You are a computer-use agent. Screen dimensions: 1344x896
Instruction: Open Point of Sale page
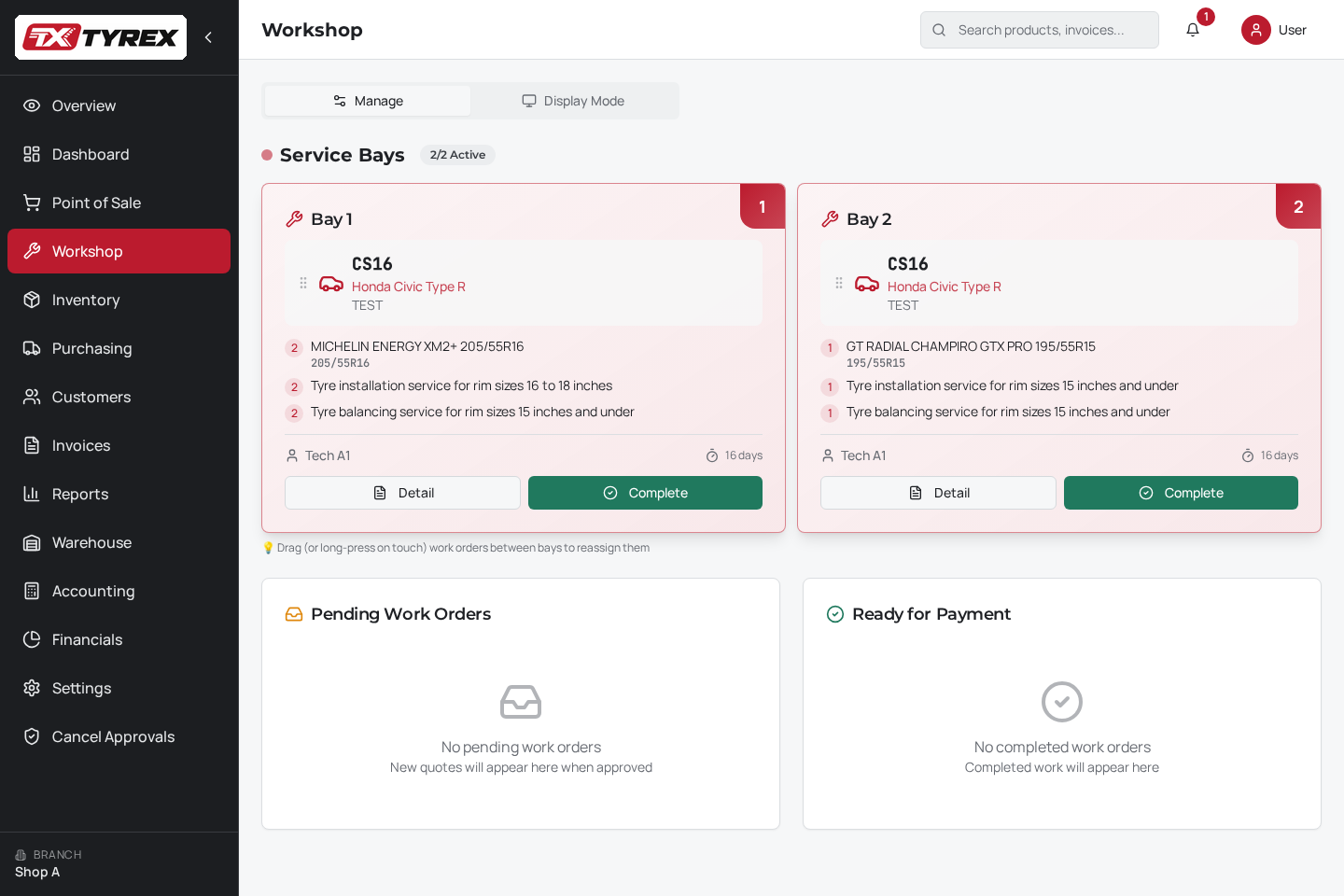119,203
